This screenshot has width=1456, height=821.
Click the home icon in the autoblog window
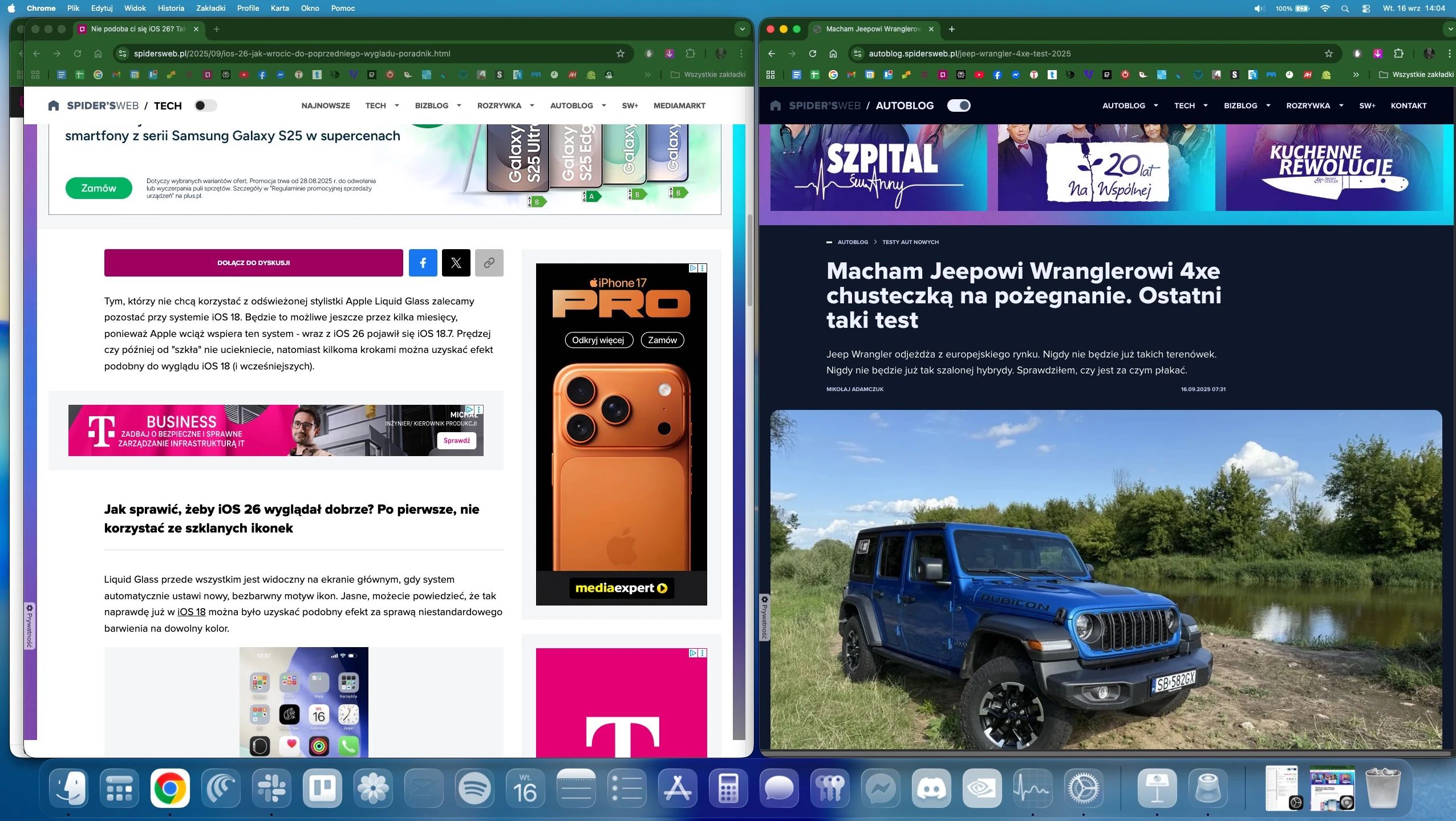tap(833, 54)
